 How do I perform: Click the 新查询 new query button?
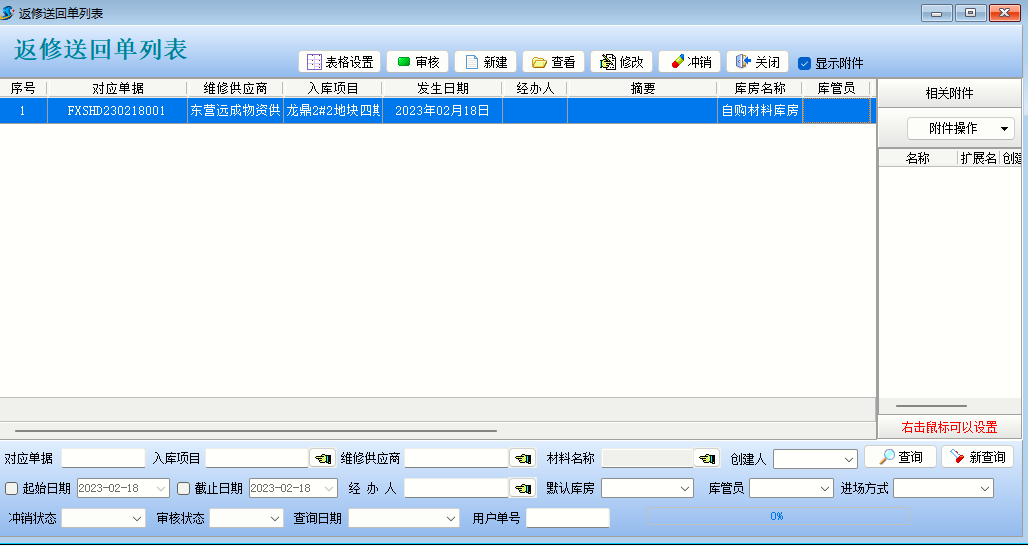pos(977,457)
